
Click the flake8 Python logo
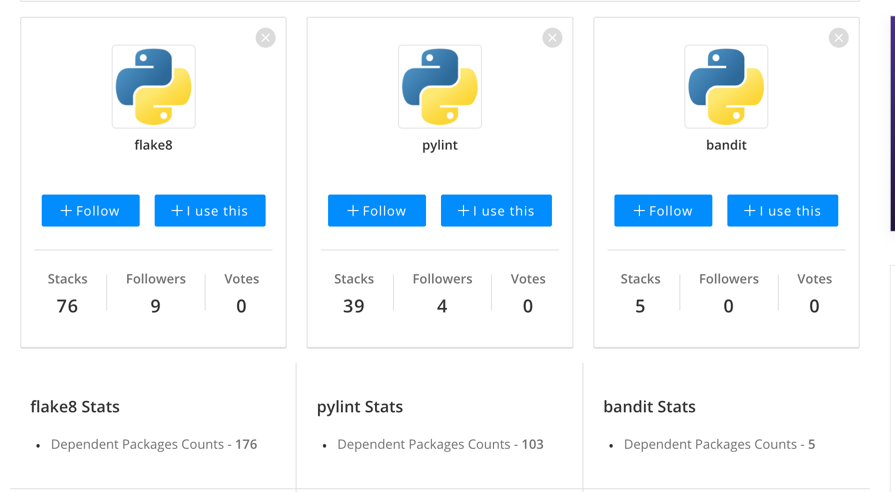pos(154,87)
